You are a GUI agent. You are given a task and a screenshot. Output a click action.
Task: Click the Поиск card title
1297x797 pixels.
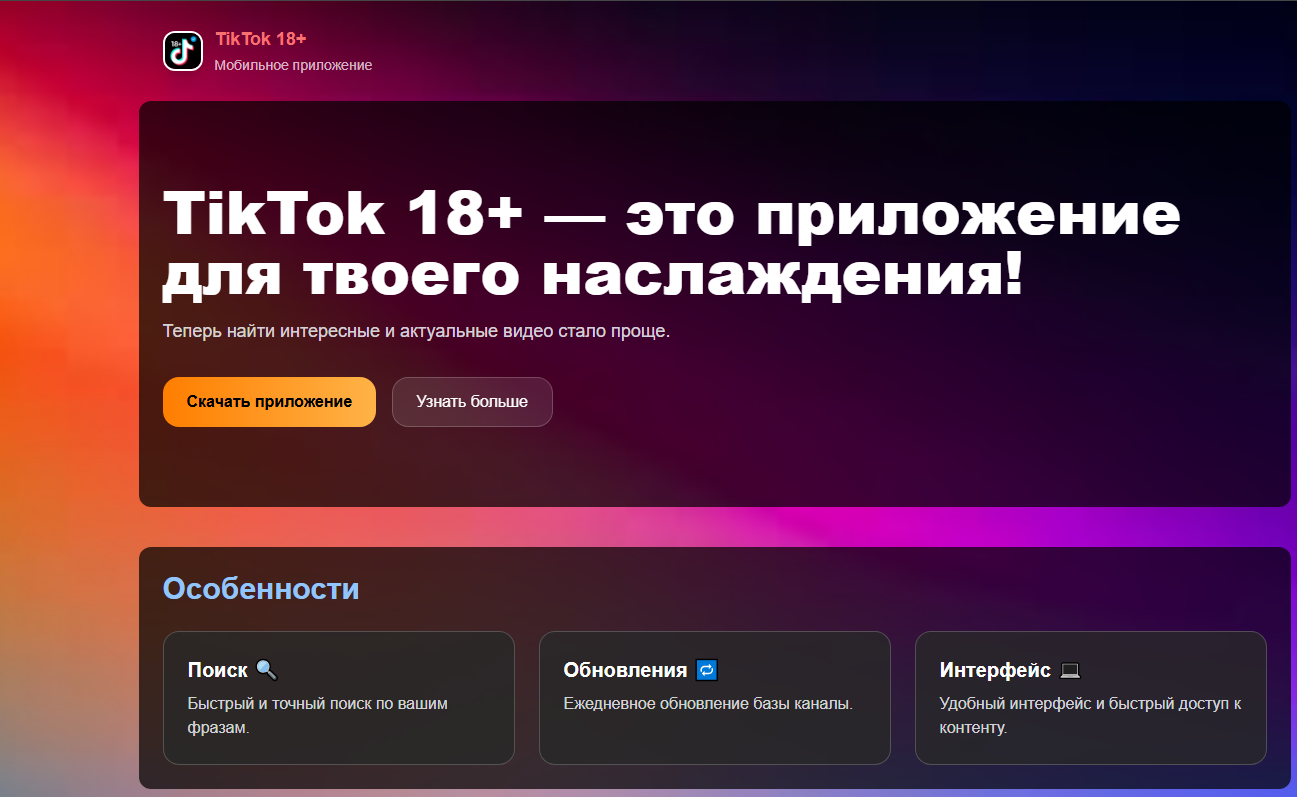(x=217, y=670)
